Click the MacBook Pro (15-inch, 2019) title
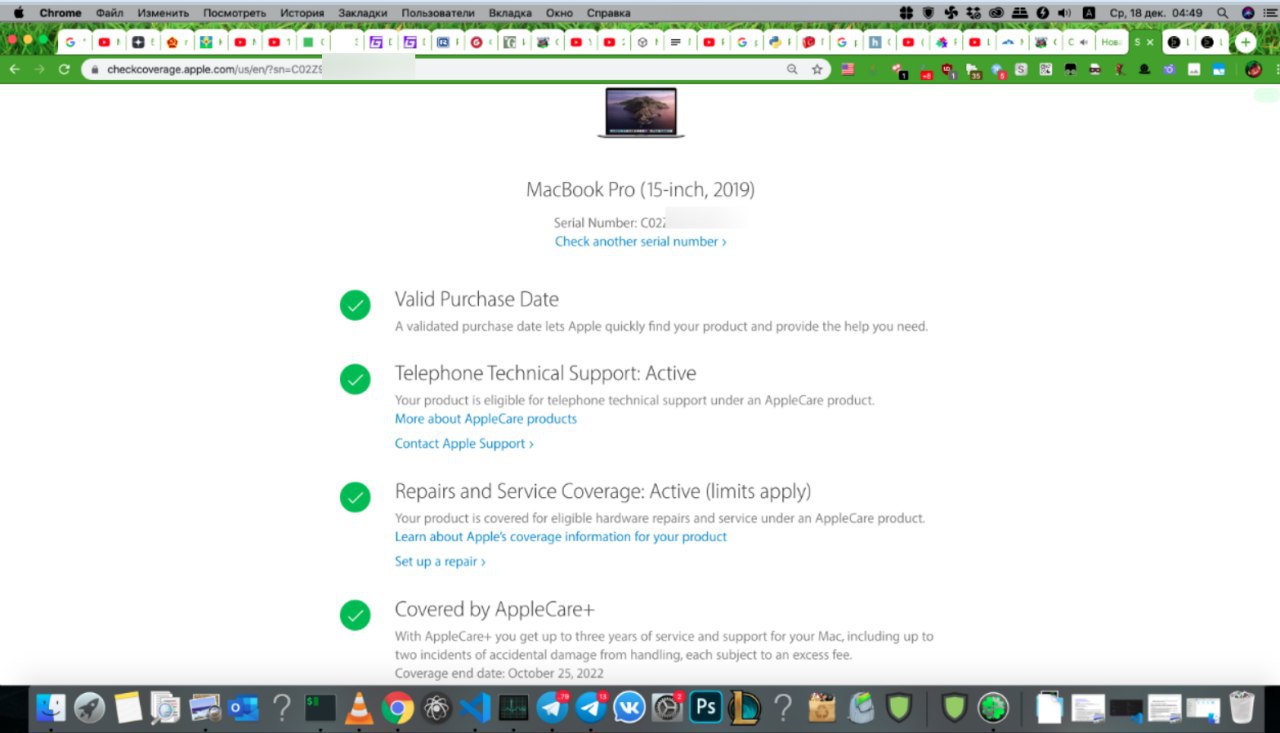1280x733 pixels. (x=640, y=189)
